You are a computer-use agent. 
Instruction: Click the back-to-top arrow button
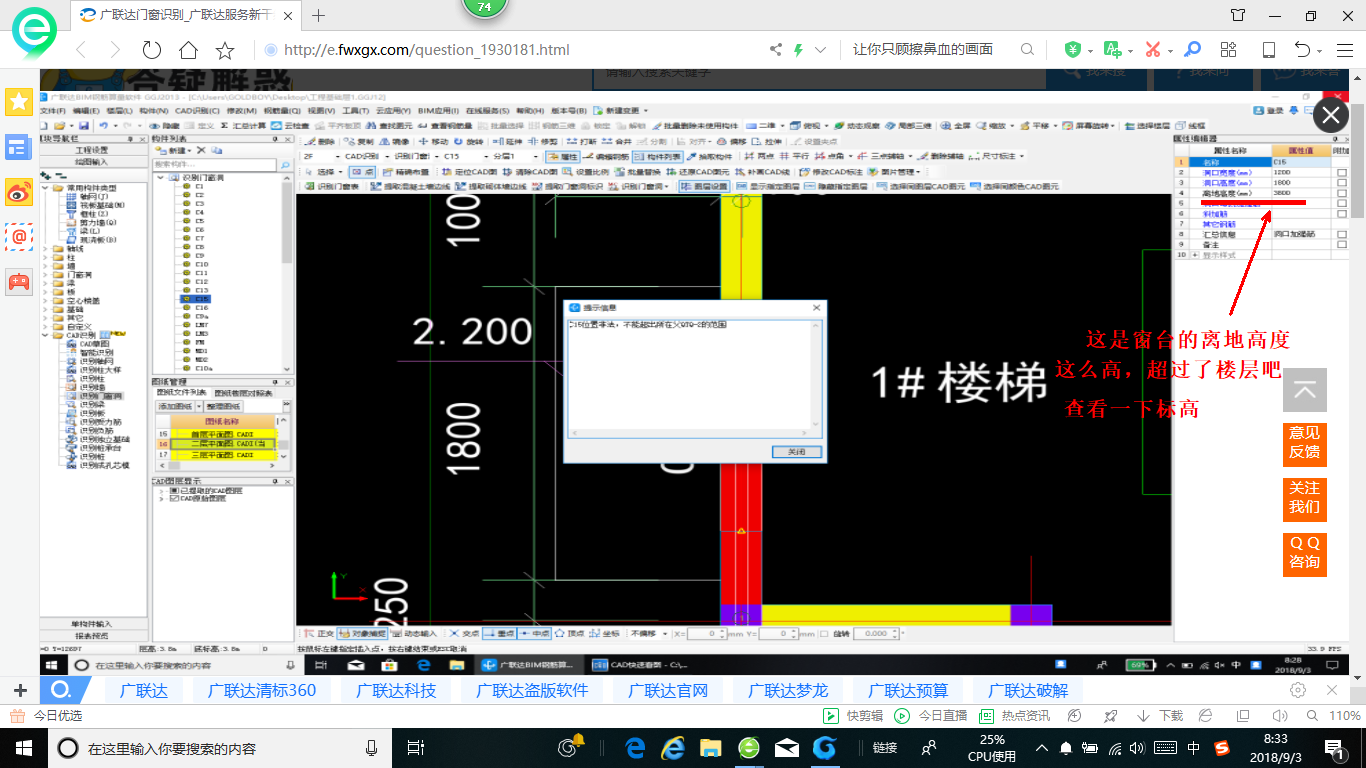[x=1304, y=390]
